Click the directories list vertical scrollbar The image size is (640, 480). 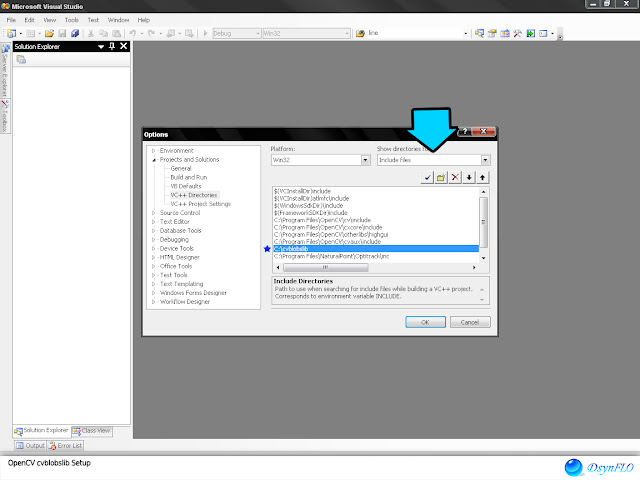coord(483,224)
